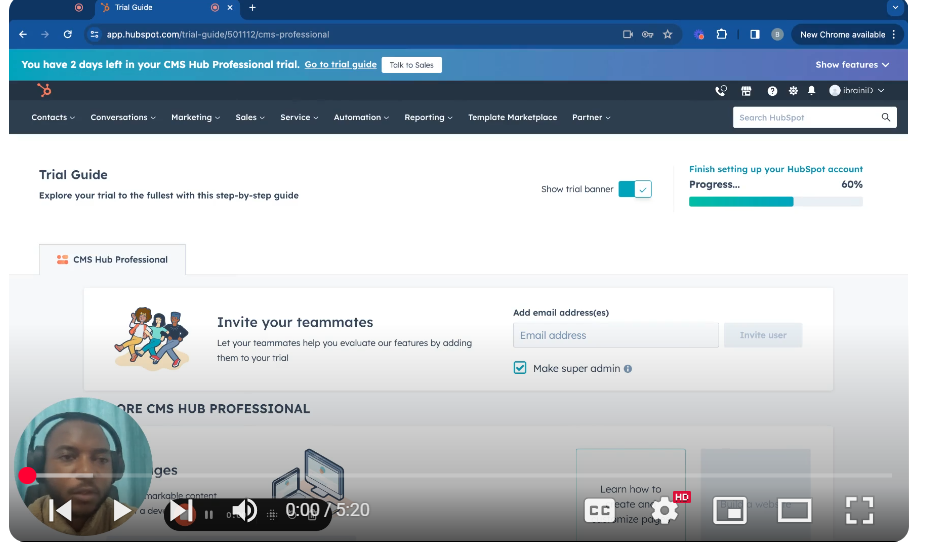Open Template Marketplace in navigation
Image resolution: width=931 pixels, height=551 pixels.
coord(512,118)
